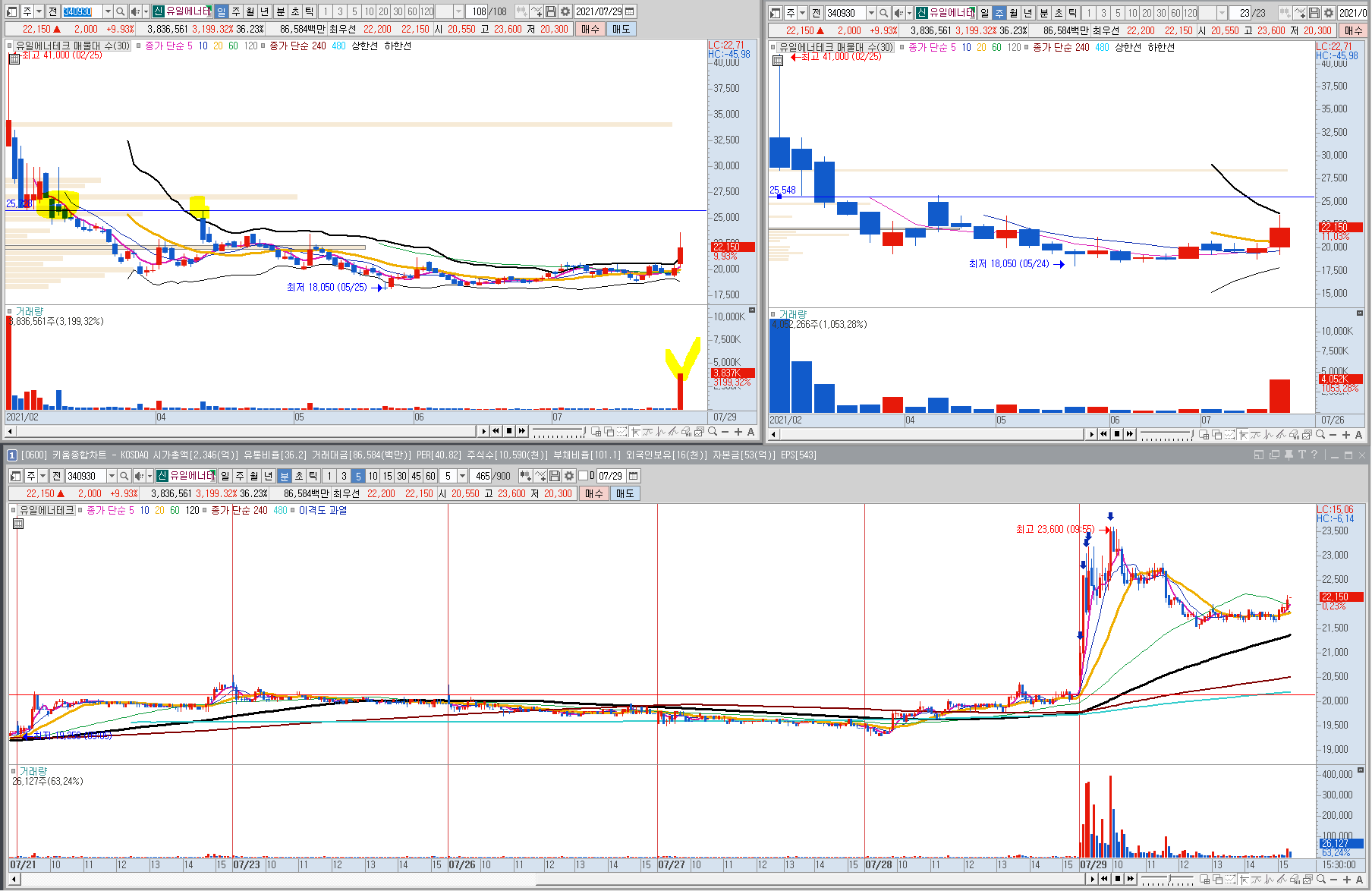Click the stop button in top-left chart footer

point(509,431)
